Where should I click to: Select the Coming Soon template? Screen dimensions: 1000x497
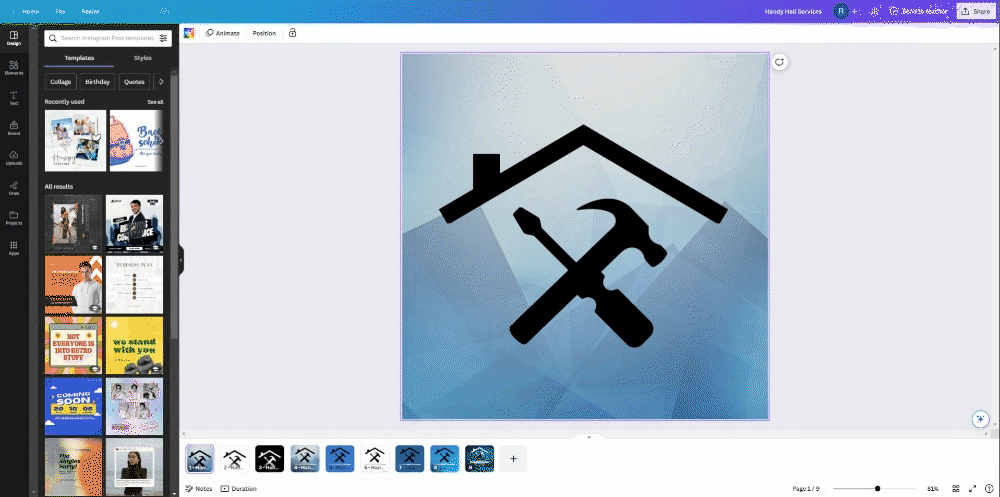pos(73,406)
